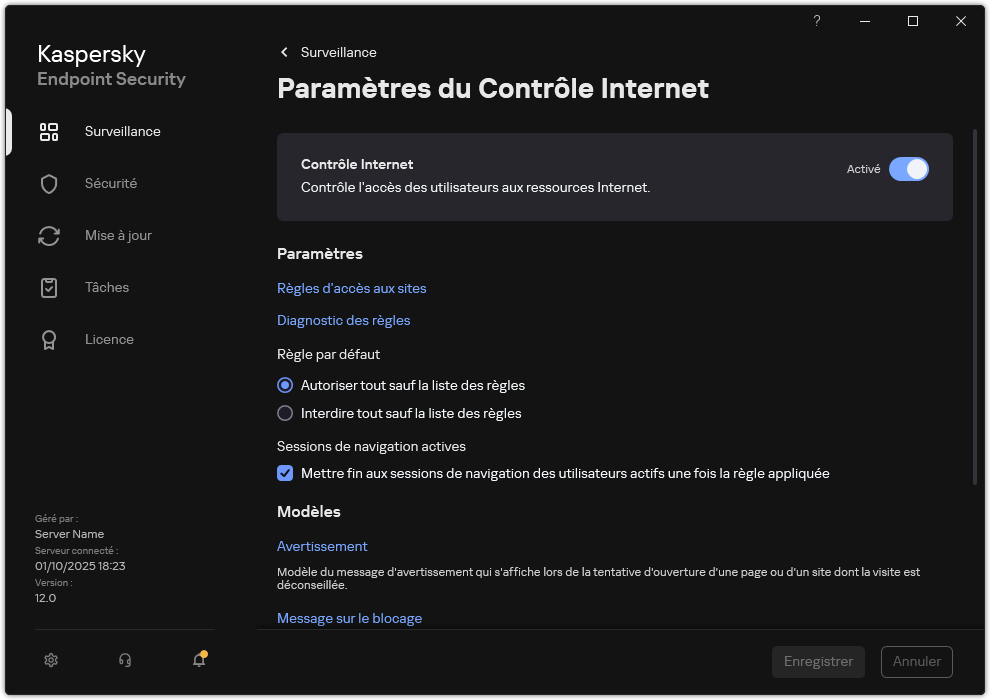Open the "Diagnostic des règles" link
Image resolution: width=990 pixels, height=700 pixels.
point(343,320)
